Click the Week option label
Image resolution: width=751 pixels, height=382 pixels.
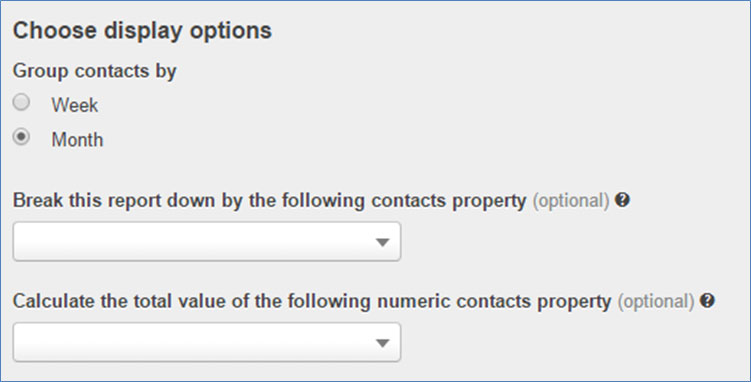[75, 105]
